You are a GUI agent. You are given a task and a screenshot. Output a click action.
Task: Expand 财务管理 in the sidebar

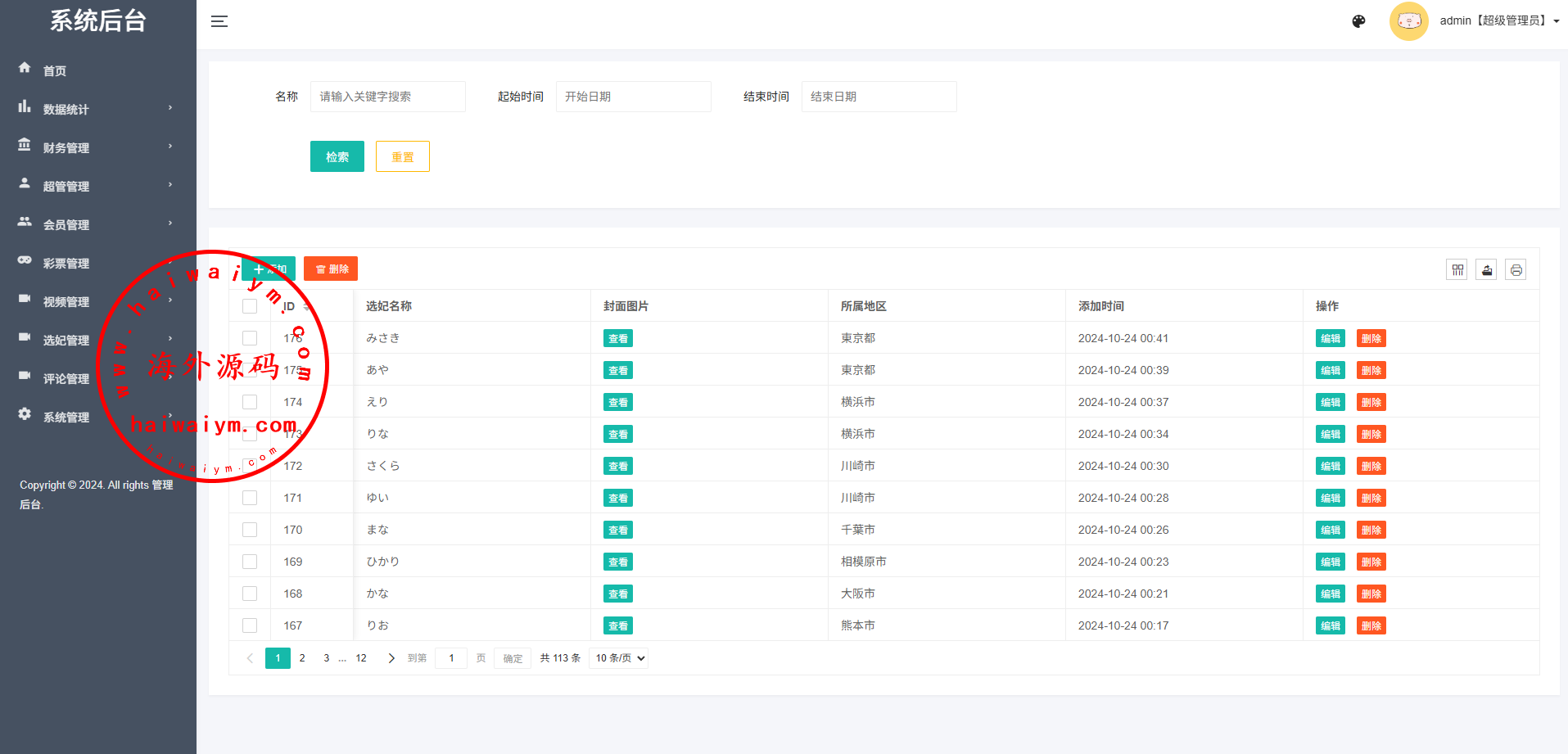click(x=66, y=148)
